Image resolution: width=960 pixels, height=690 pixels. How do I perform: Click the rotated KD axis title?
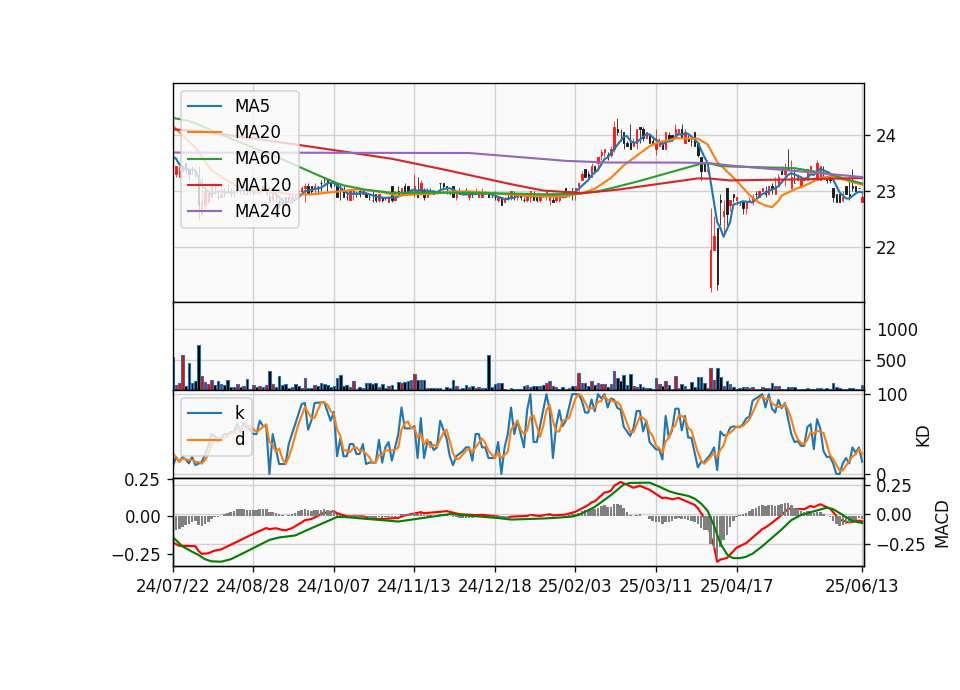pyautogui.click(x=923, y=437)
